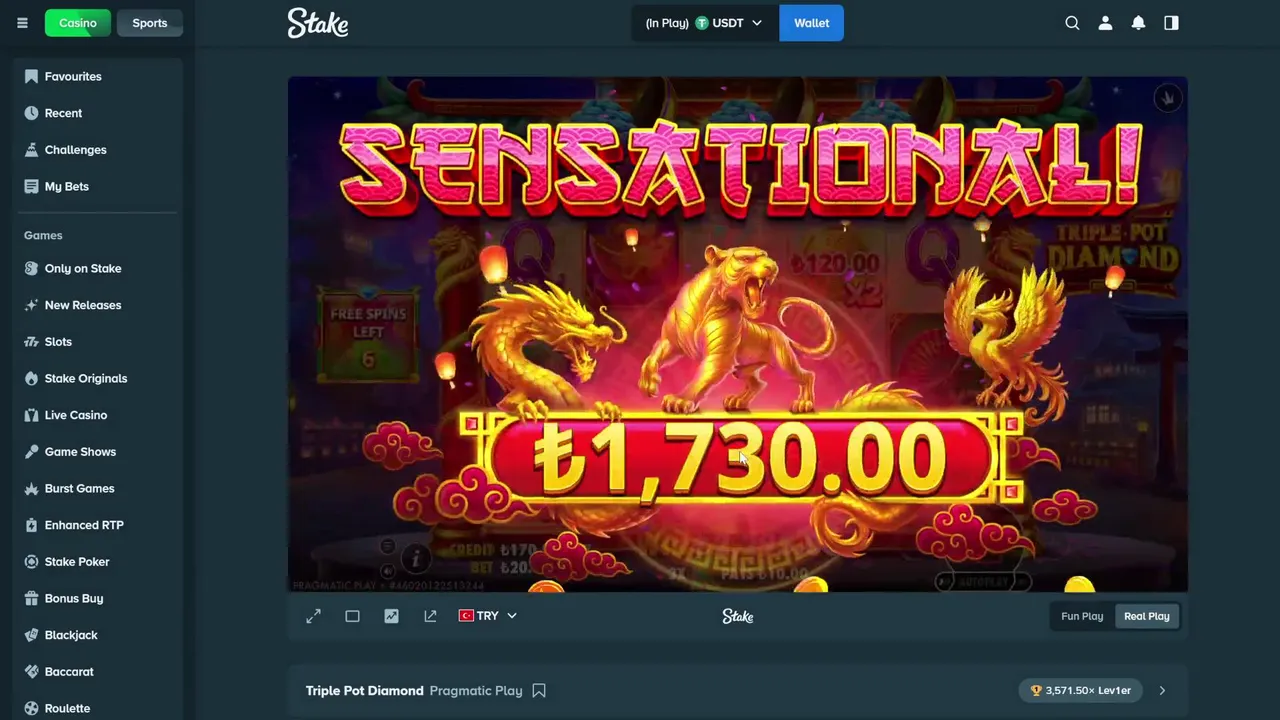Viewport: 1280px width, 720px height.
Task: Expand the Lev1er win details chevron
Action: pyautogui.click(x=1162, y=690)
